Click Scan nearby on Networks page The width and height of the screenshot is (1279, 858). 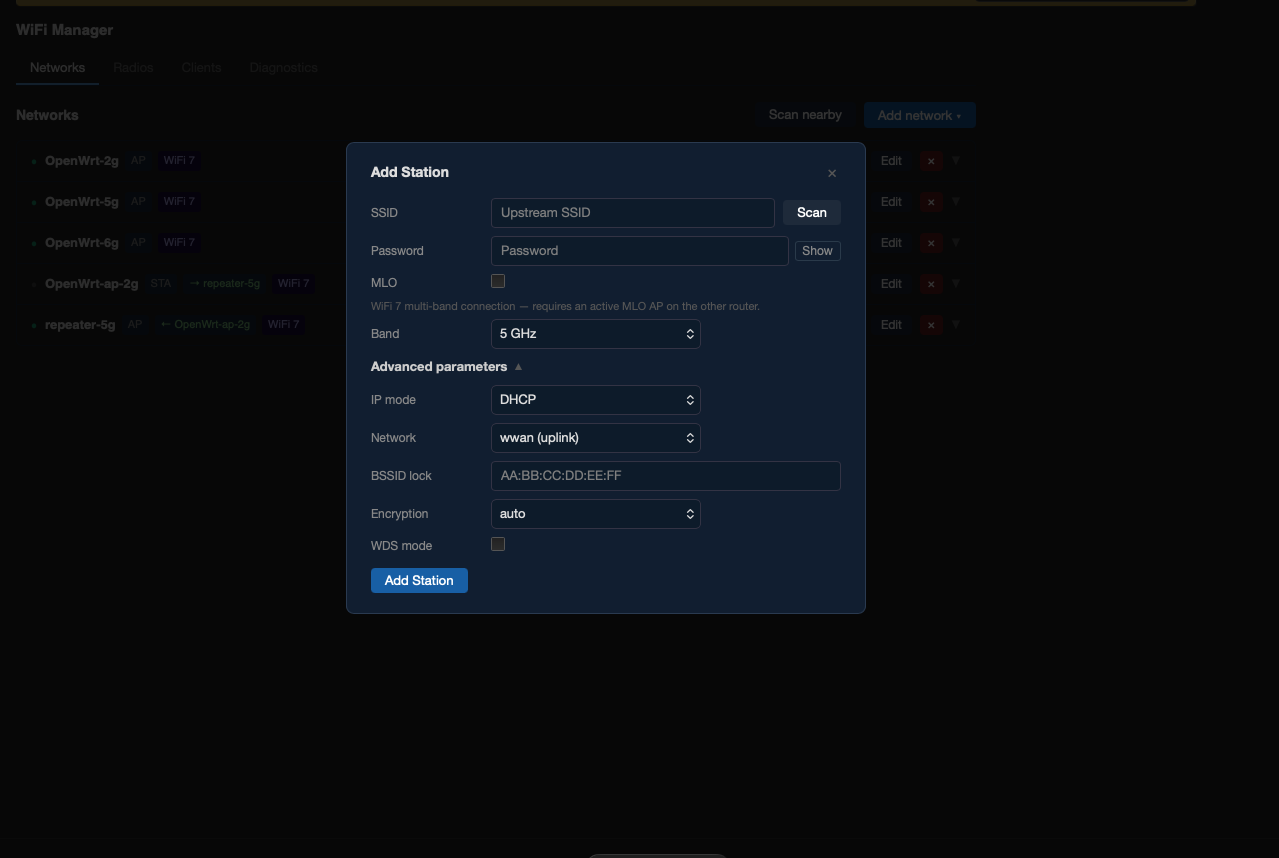pyautogui.click(x=805, y=115)
